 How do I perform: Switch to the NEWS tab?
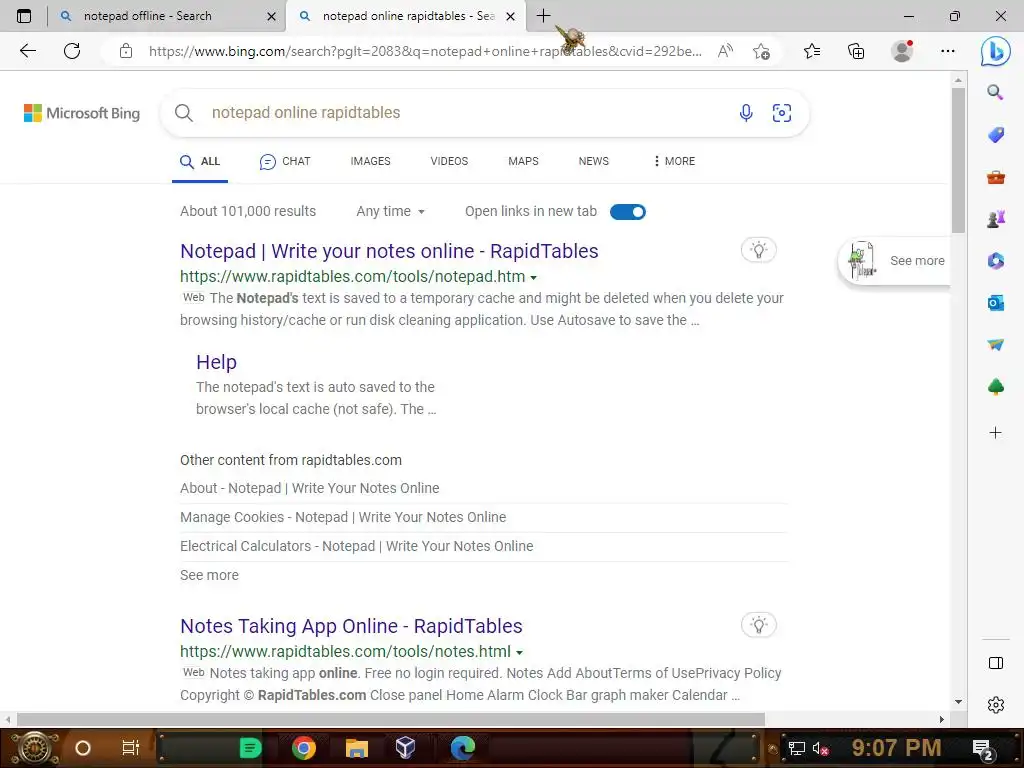[x=593, y=161]
